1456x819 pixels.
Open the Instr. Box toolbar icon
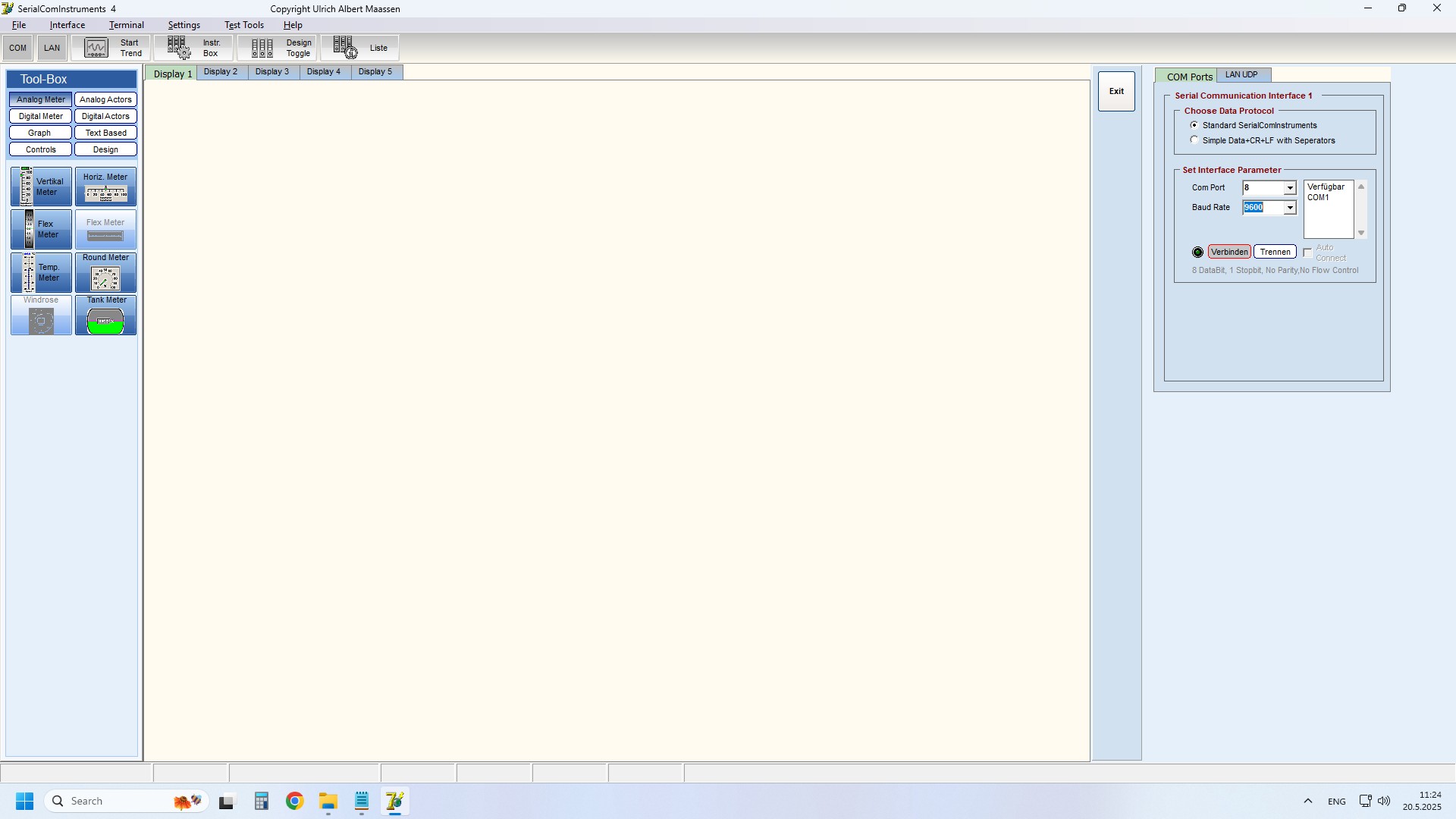click(x=193, y=48)
